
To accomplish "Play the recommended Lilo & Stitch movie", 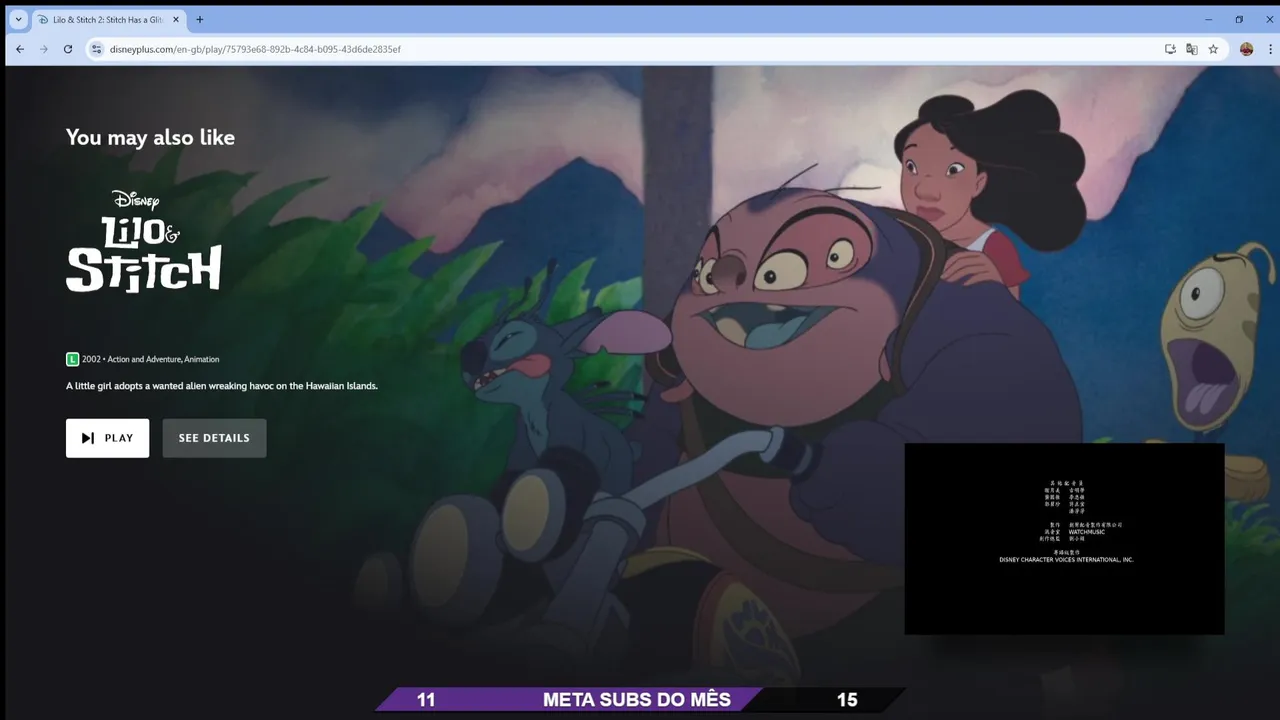I will 107,438.
